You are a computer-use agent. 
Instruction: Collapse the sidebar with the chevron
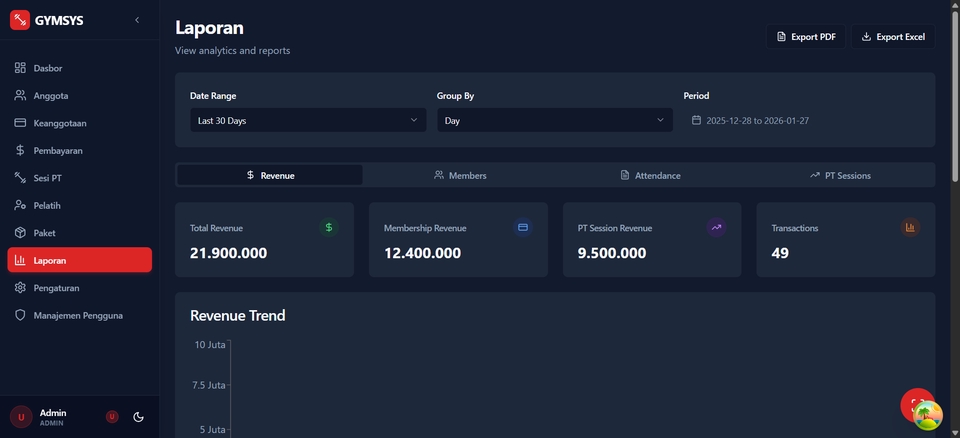coord(137,20)
